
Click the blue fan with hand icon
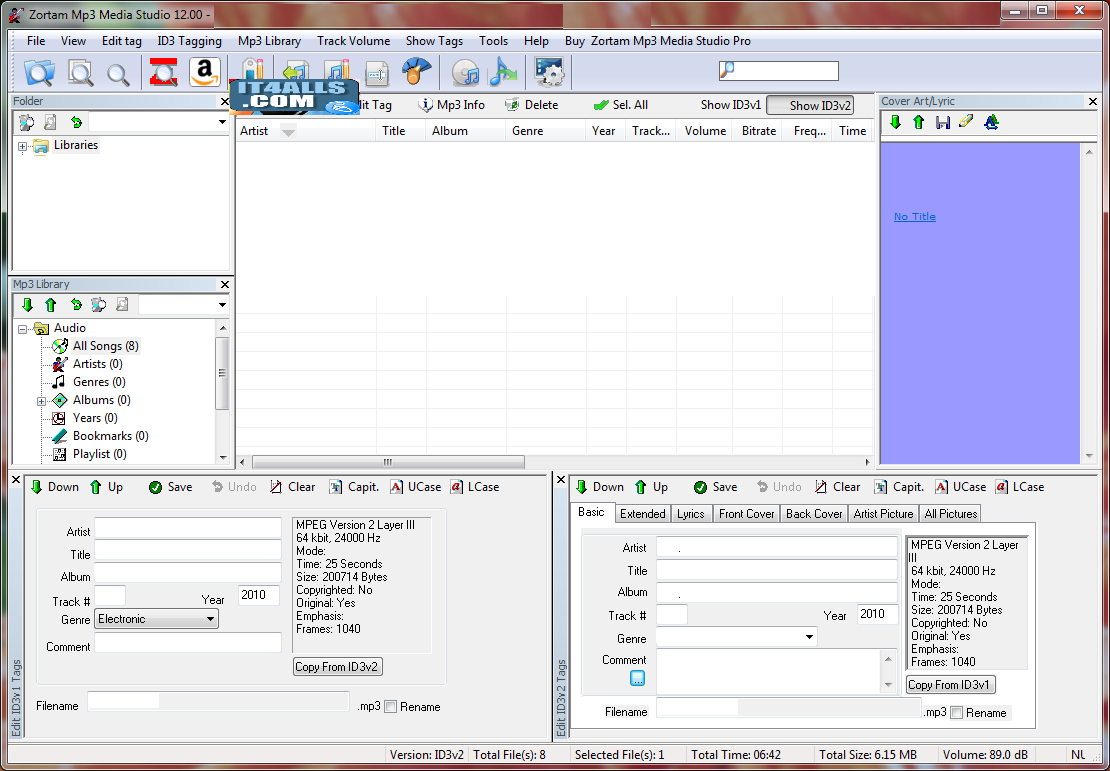tap(416, 72)
